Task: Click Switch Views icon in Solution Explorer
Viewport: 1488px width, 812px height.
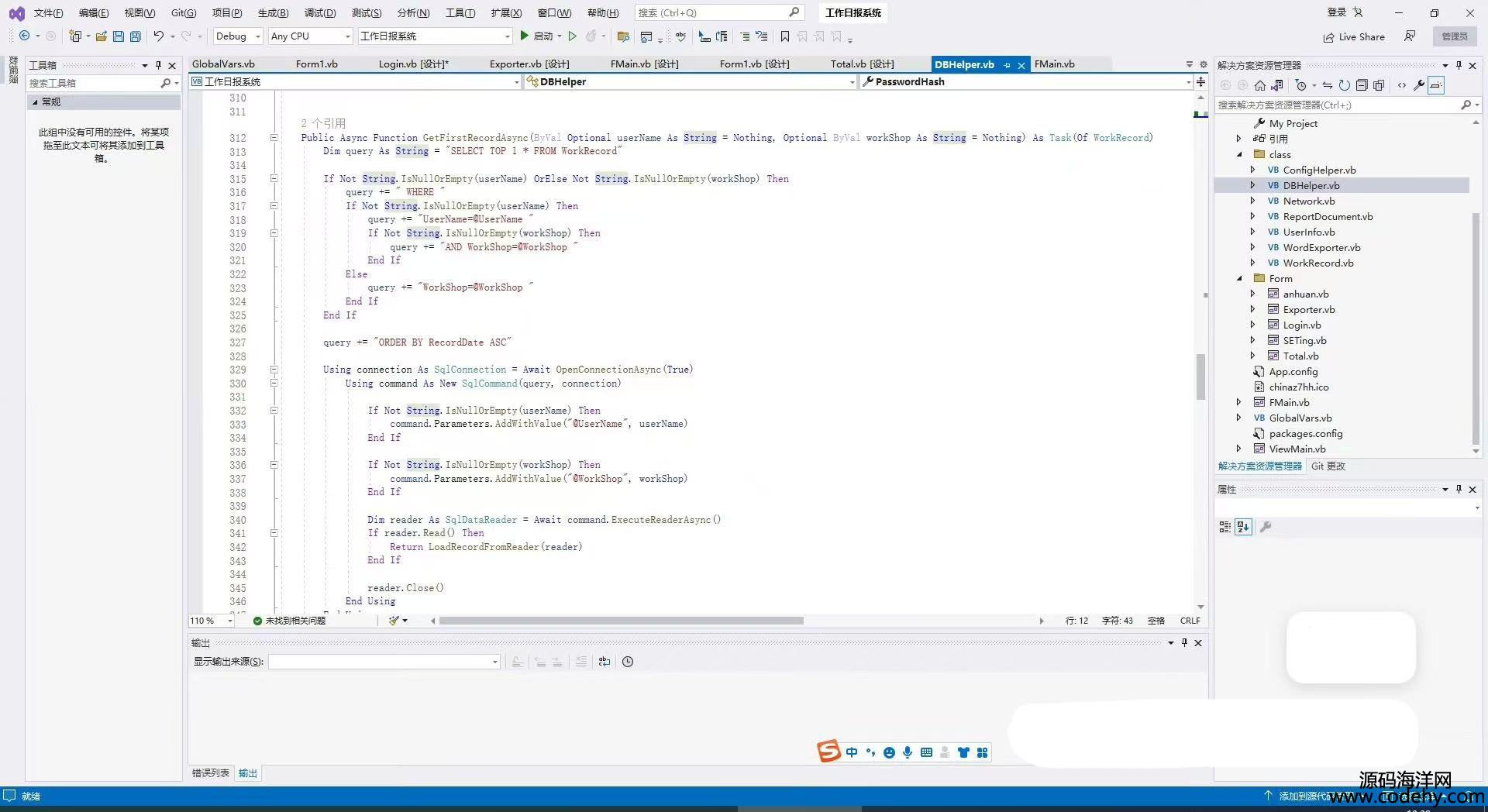Action: (1277, 85)
